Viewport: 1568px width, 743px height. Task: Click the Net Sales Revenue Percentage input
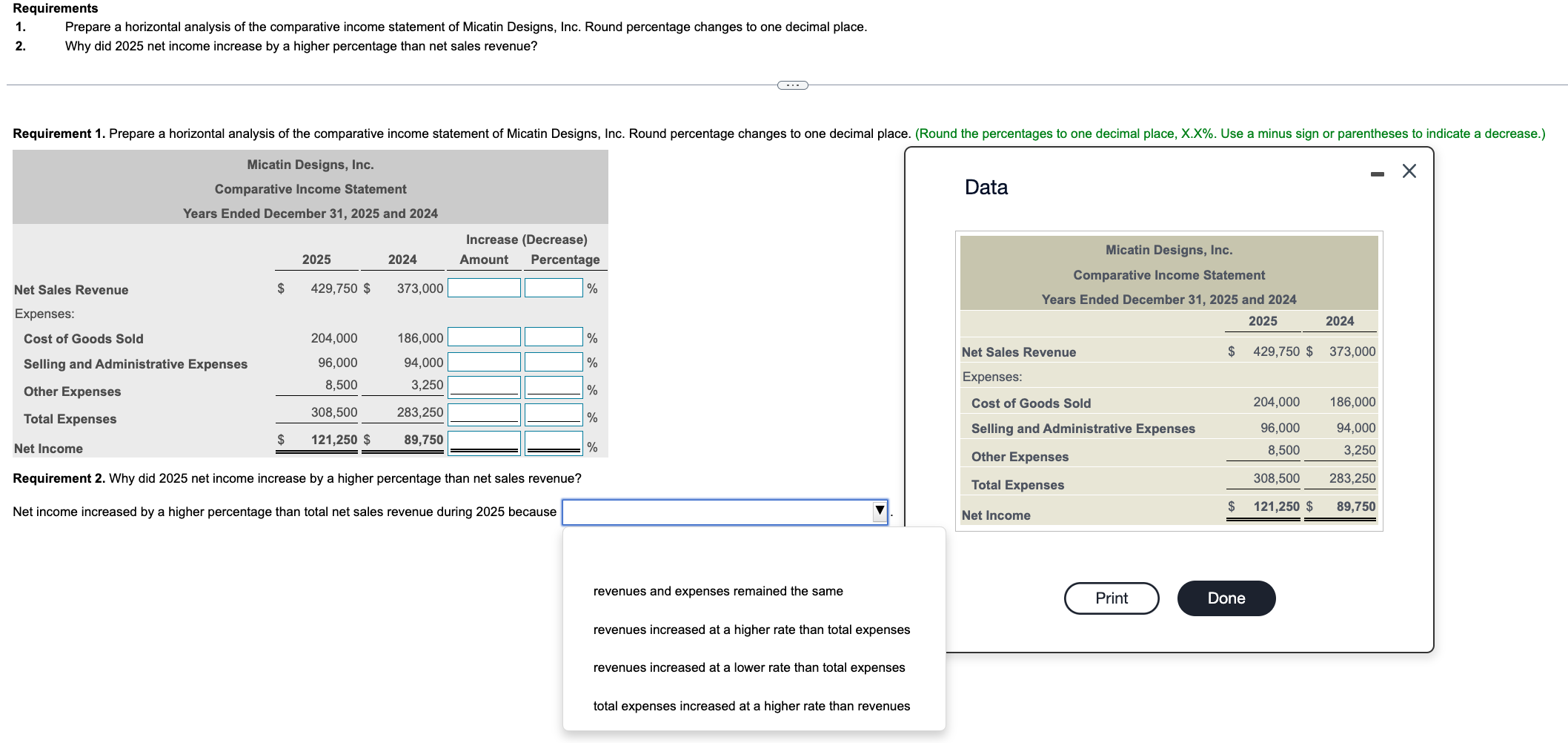(x=553, y=287)
